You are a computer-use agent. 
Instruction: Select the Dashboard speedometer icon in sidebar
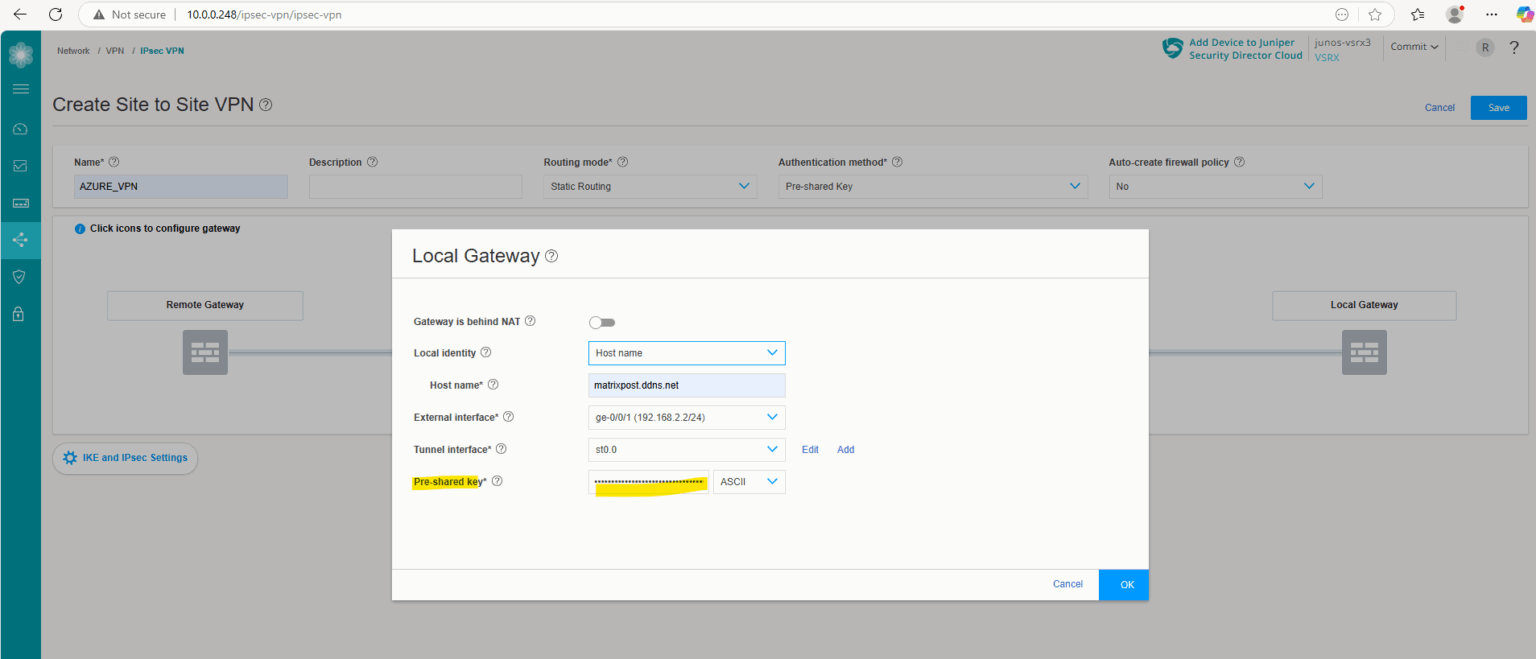20,128
